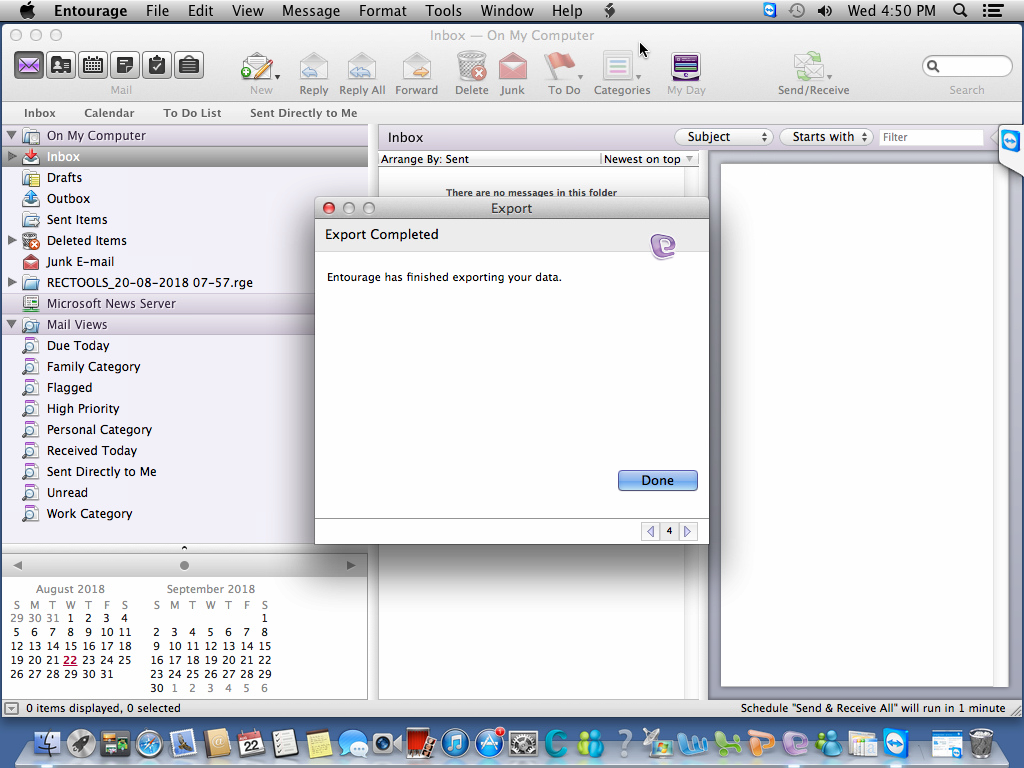Select Microsoft News Server

(x=111, y=304)
